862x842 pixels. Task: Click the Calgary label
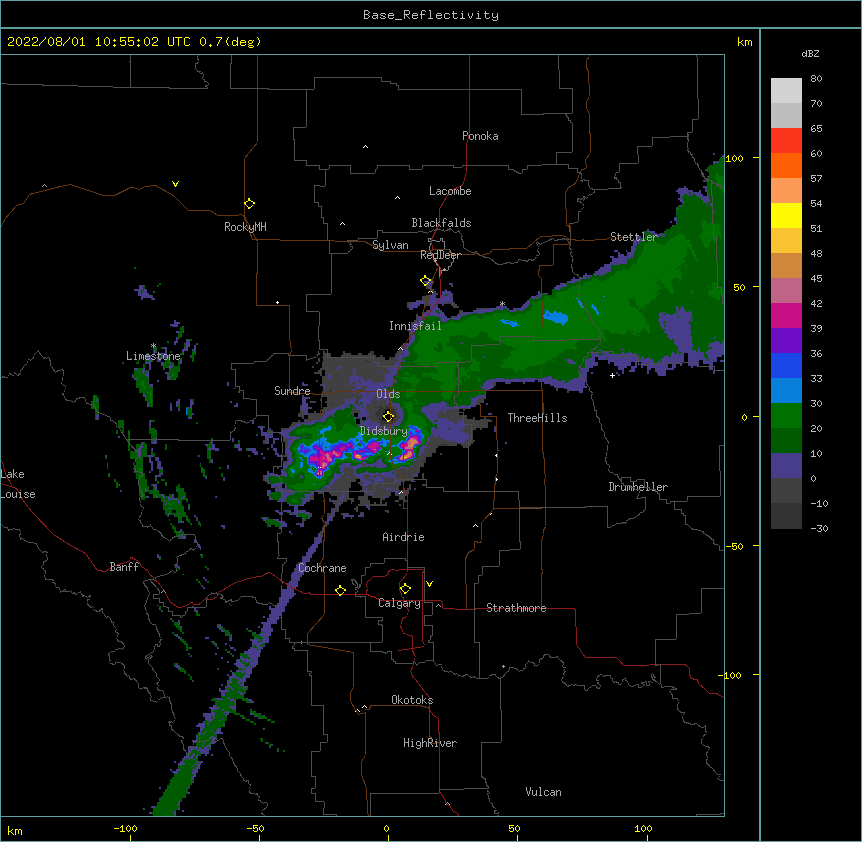pos(399,603)
